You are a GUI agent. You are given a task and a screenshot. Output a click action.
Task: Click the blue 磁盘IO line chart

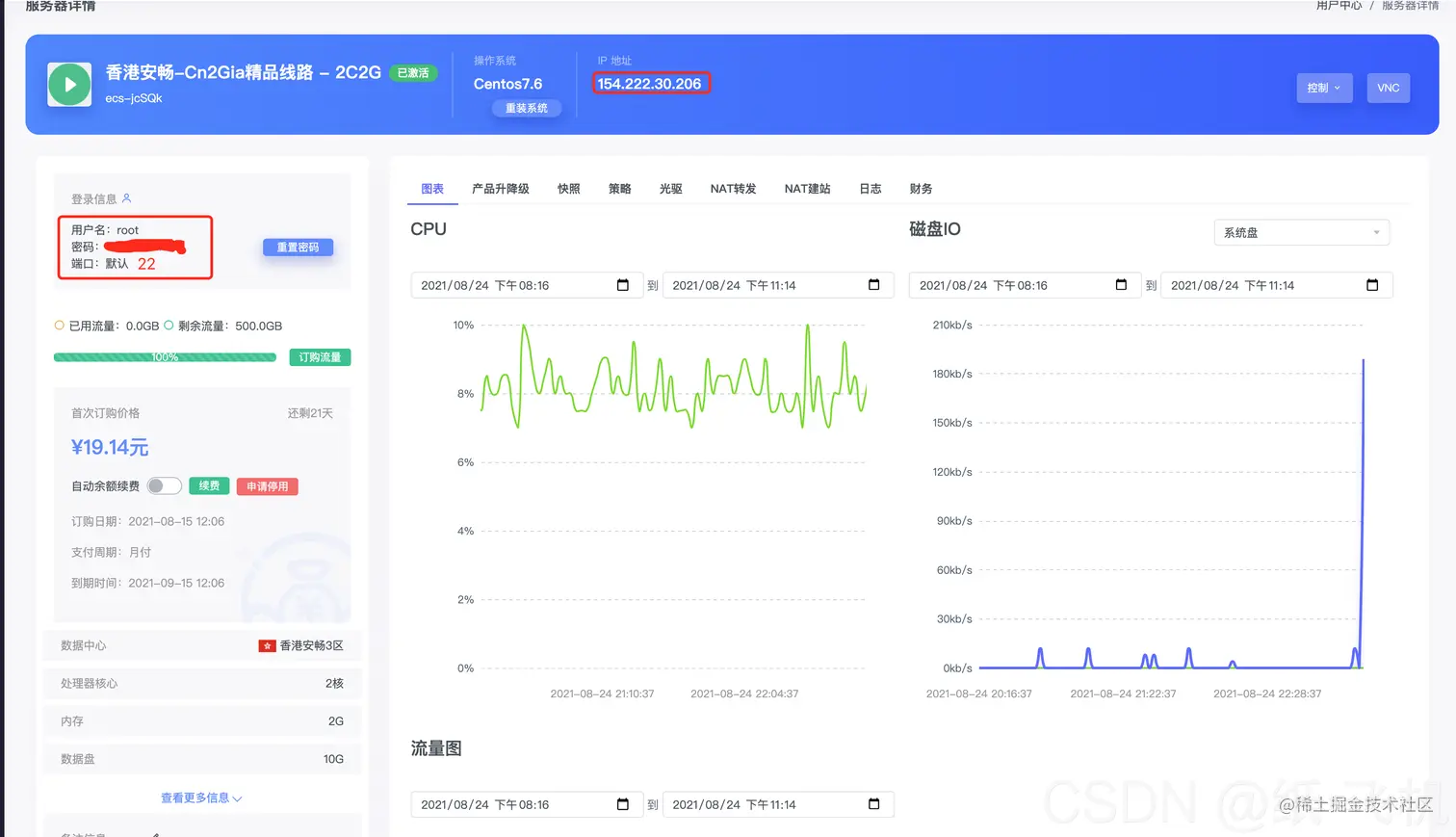click(1171, 514)
